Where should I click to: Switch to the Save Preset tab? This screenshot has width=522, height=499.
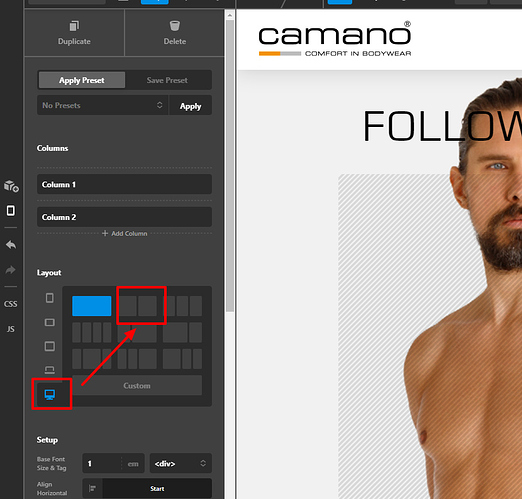tap(167, 80)
